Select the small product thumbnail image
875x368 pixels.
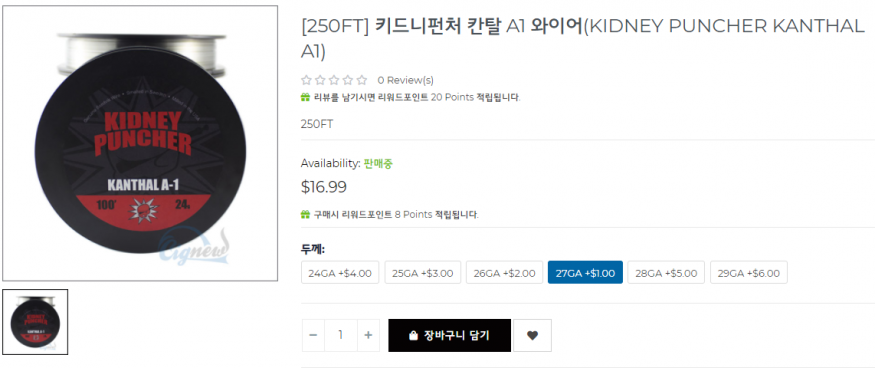35,322
